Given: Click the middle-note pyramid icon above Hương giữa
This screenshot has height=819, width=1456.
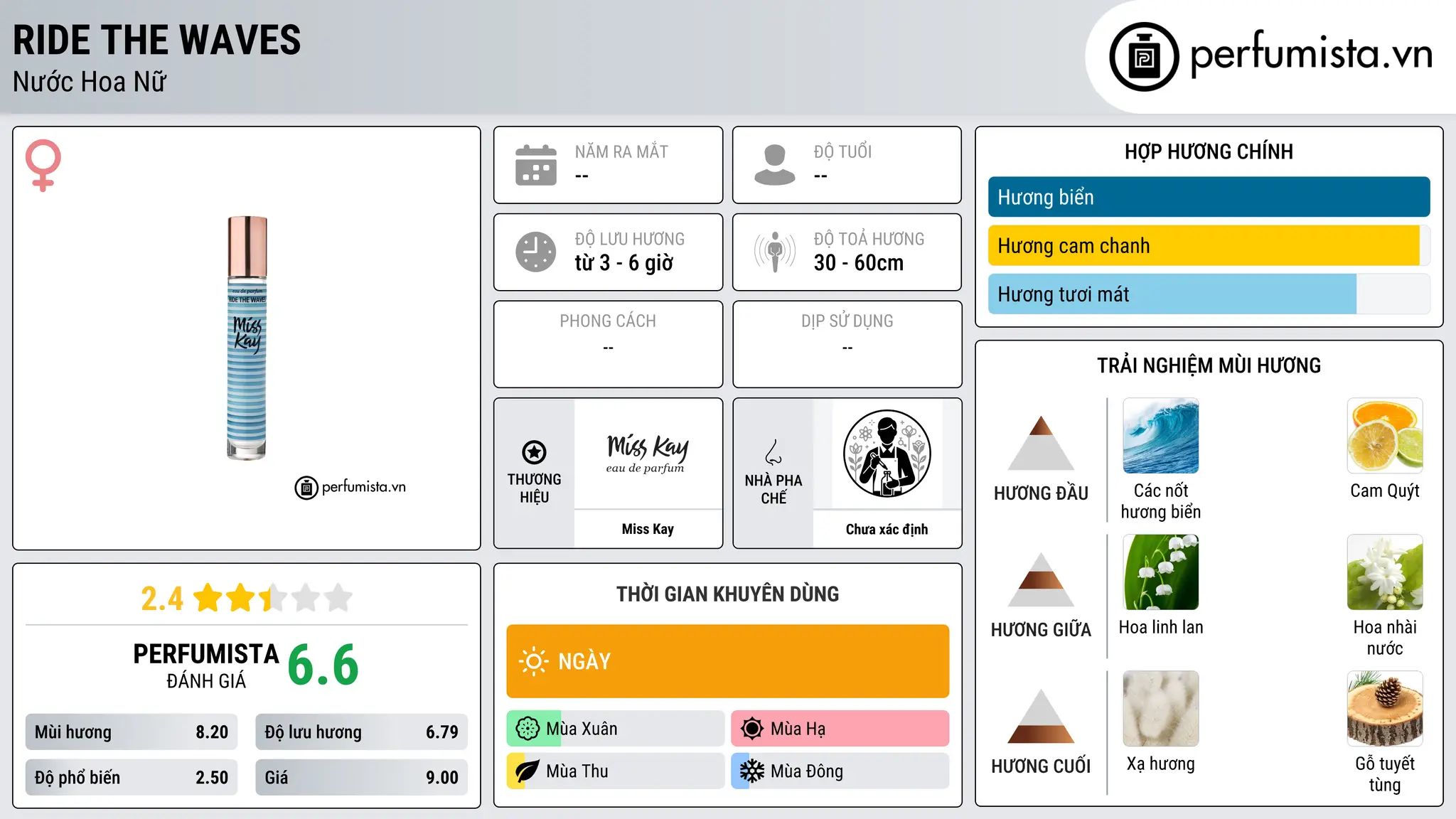Looking at the screenshot, I should (x=1041, y=579).
